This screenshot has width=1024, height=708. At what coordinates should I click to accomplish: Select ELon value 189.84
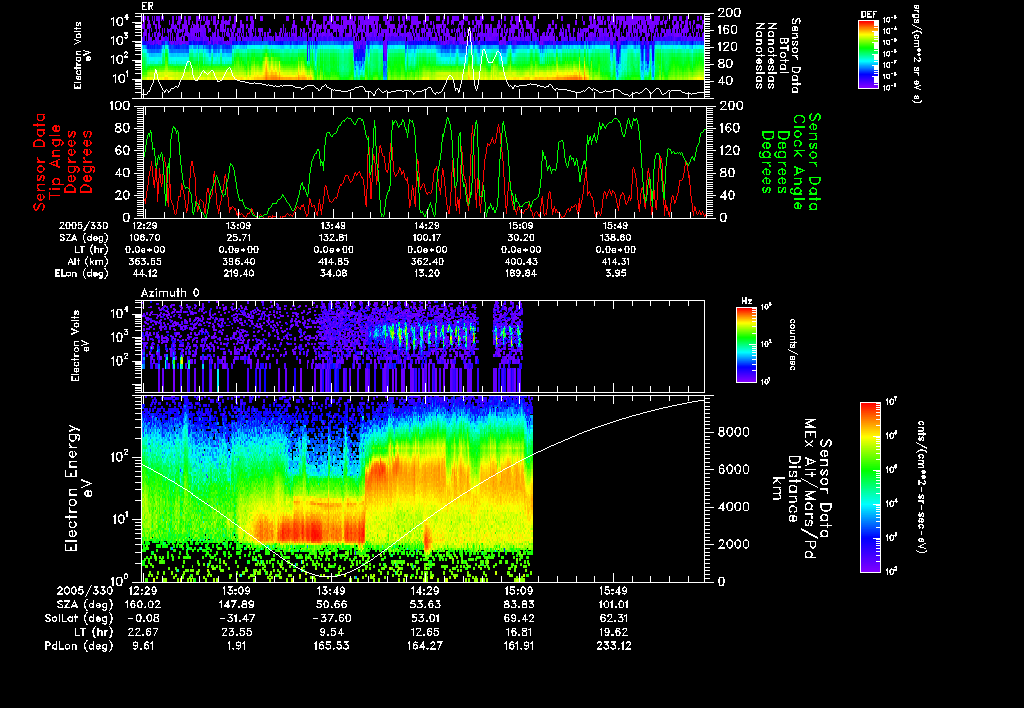(521, 273)
